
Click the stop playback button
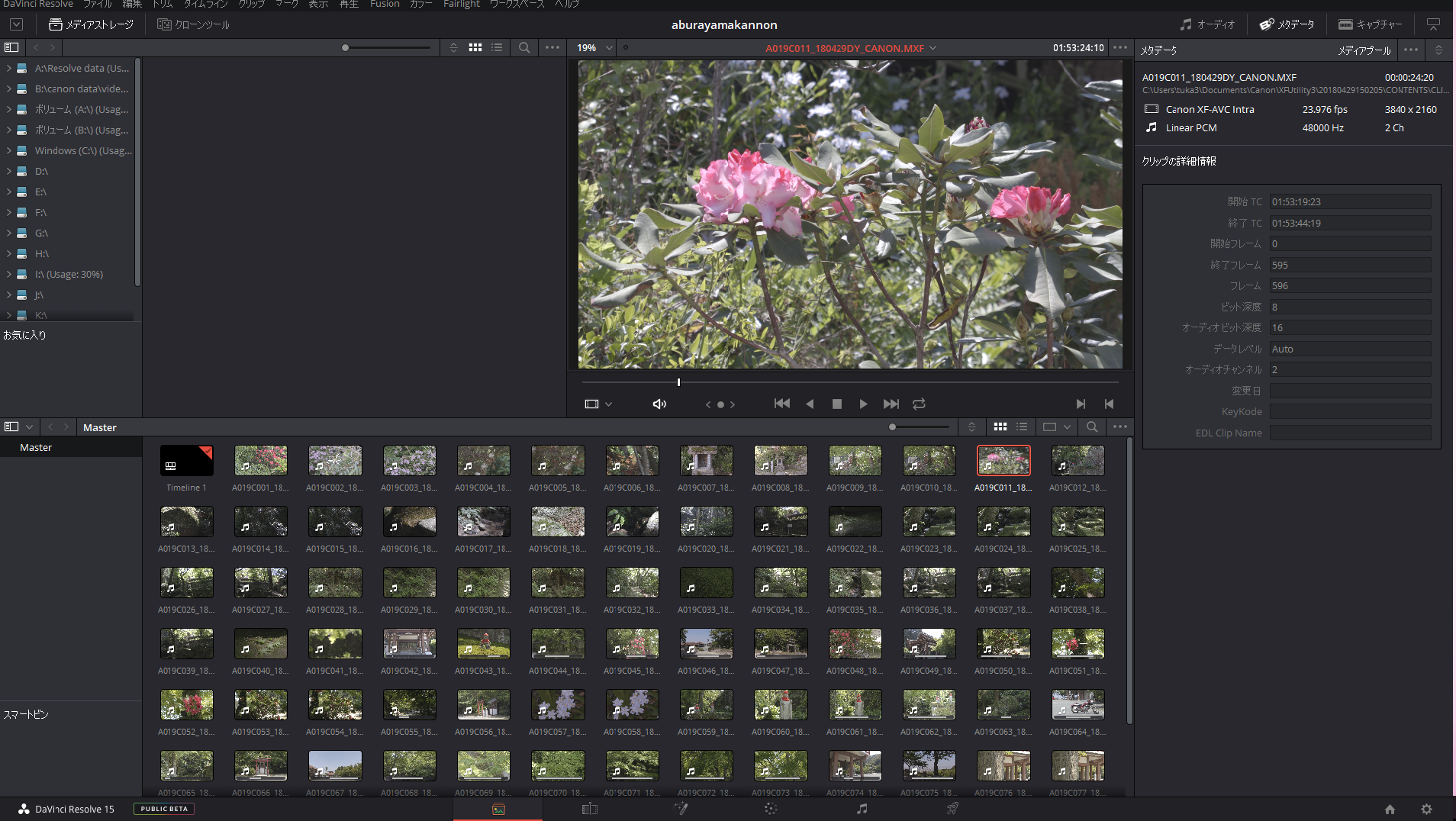point(837,404)
